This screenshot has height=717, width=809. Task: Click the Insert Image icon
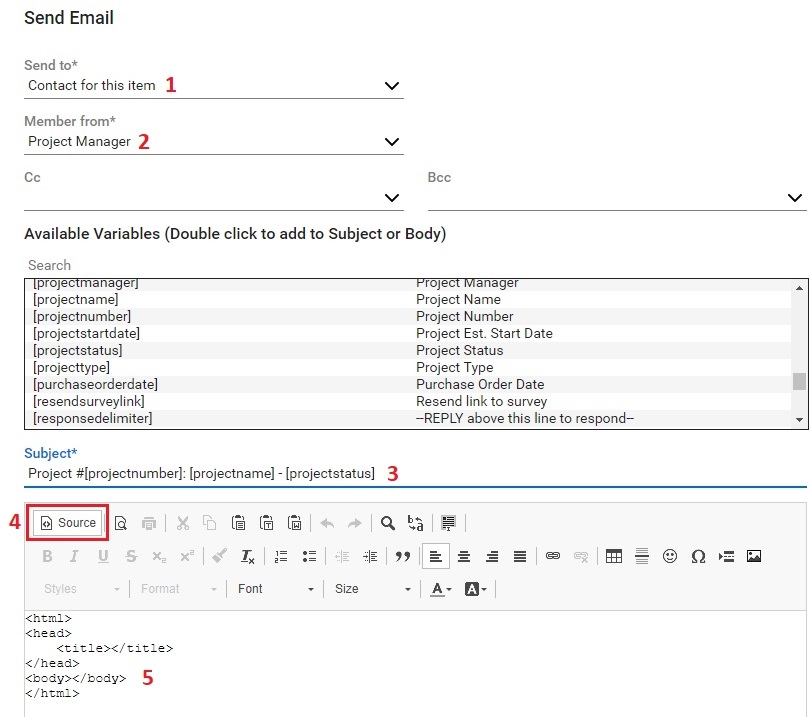(754, 556)
